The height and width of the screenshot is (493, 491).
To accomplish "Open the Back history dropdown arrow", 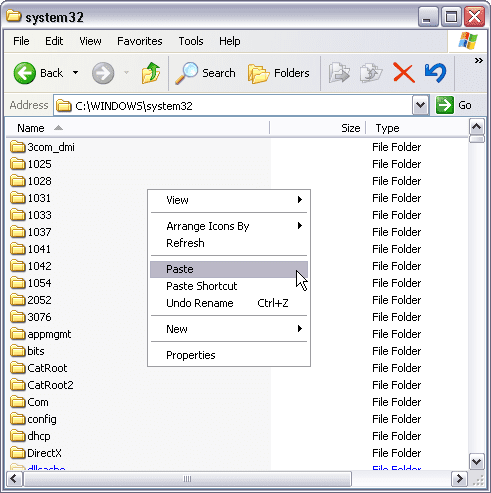I will [x=76, y=72].
